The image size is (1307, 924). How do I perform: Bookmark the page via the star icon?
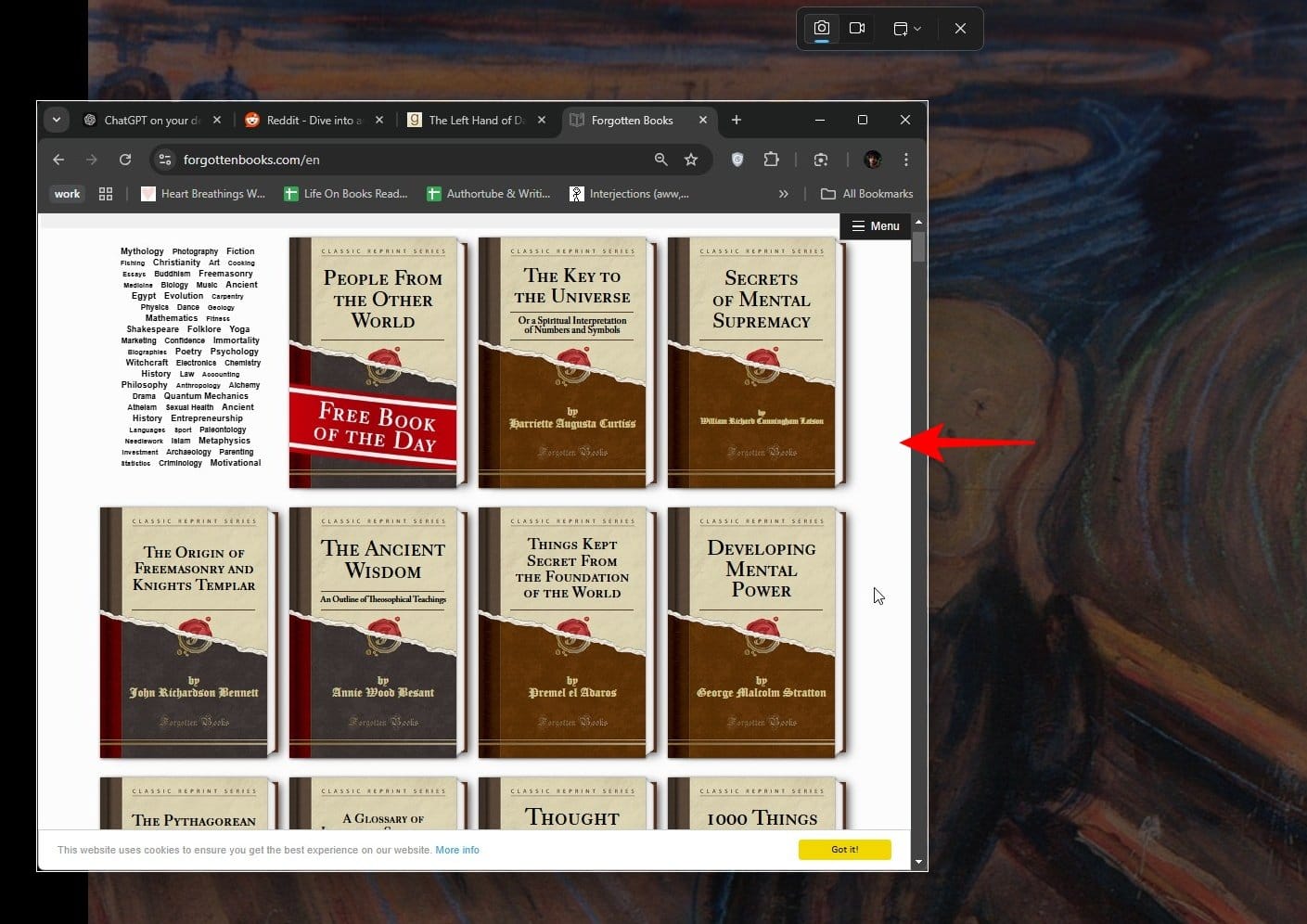[691, 160]
